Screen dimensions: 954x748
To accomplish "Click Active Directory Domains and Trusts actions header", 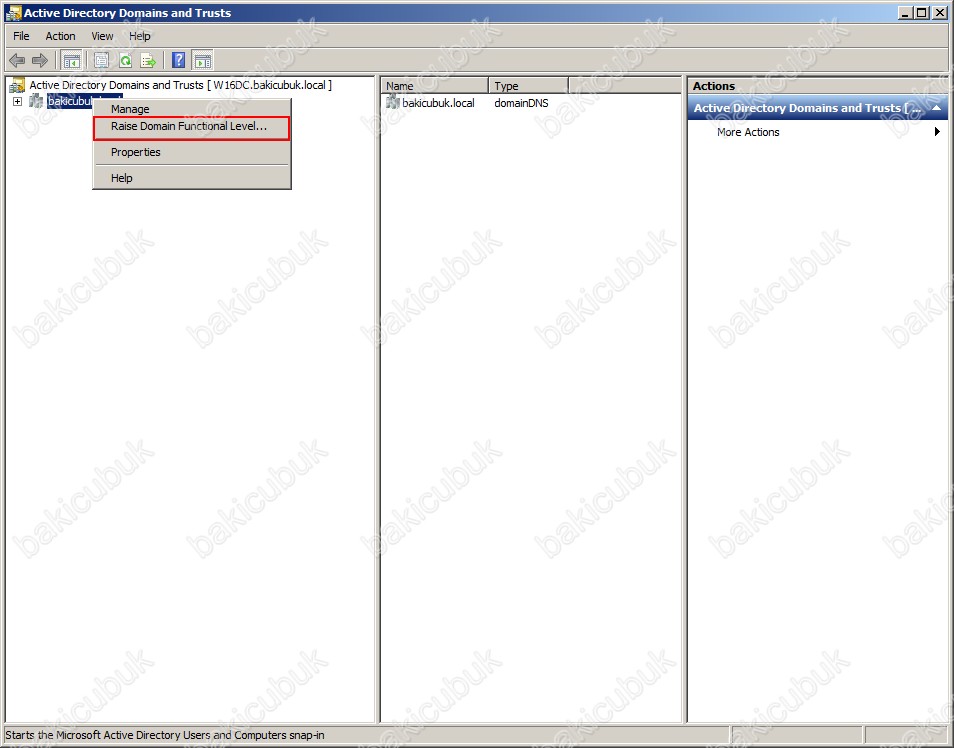I will [817, 108].
